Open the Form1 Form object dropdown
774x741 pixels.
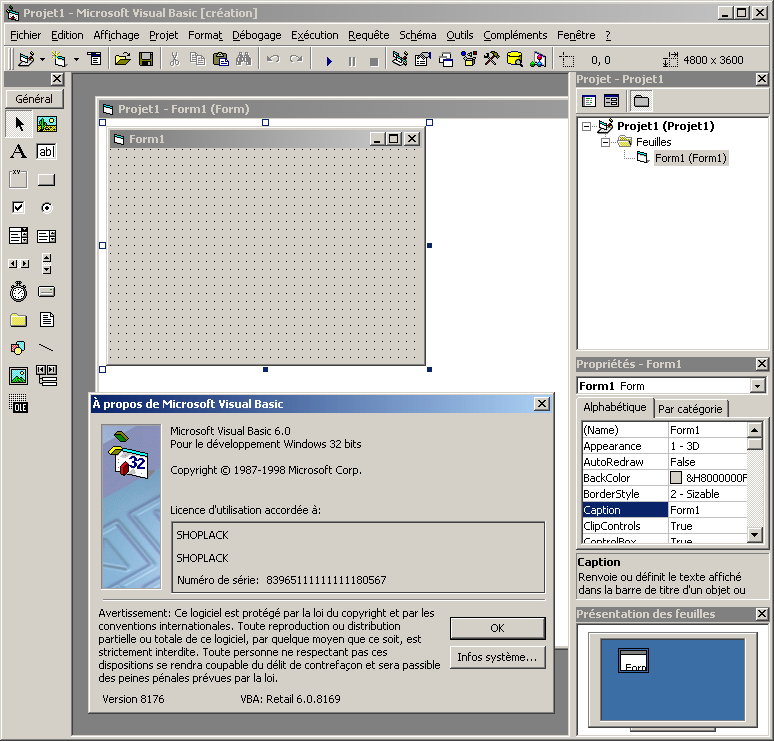(758, 386)
